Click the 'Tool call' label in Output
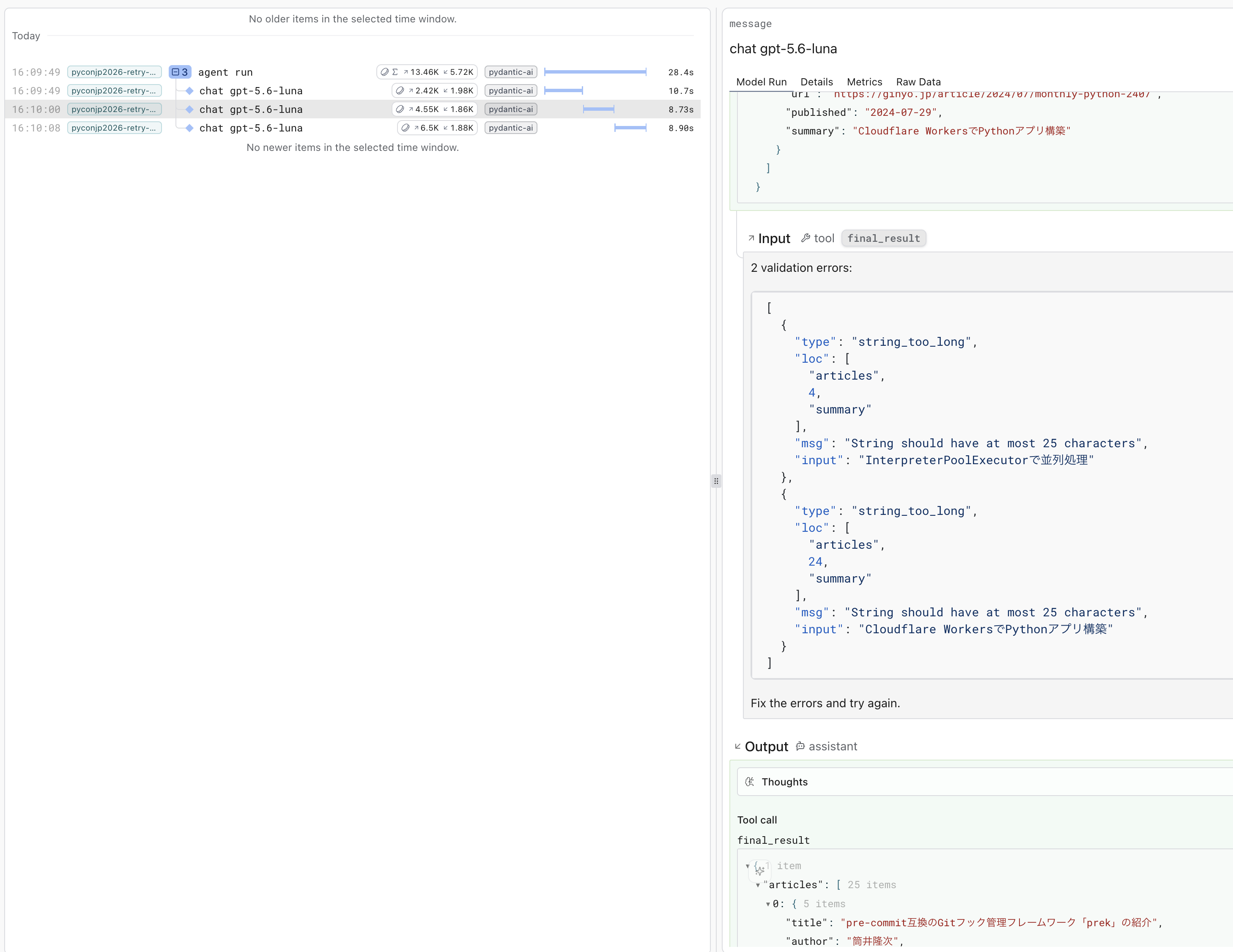 (x=757, y=820)
